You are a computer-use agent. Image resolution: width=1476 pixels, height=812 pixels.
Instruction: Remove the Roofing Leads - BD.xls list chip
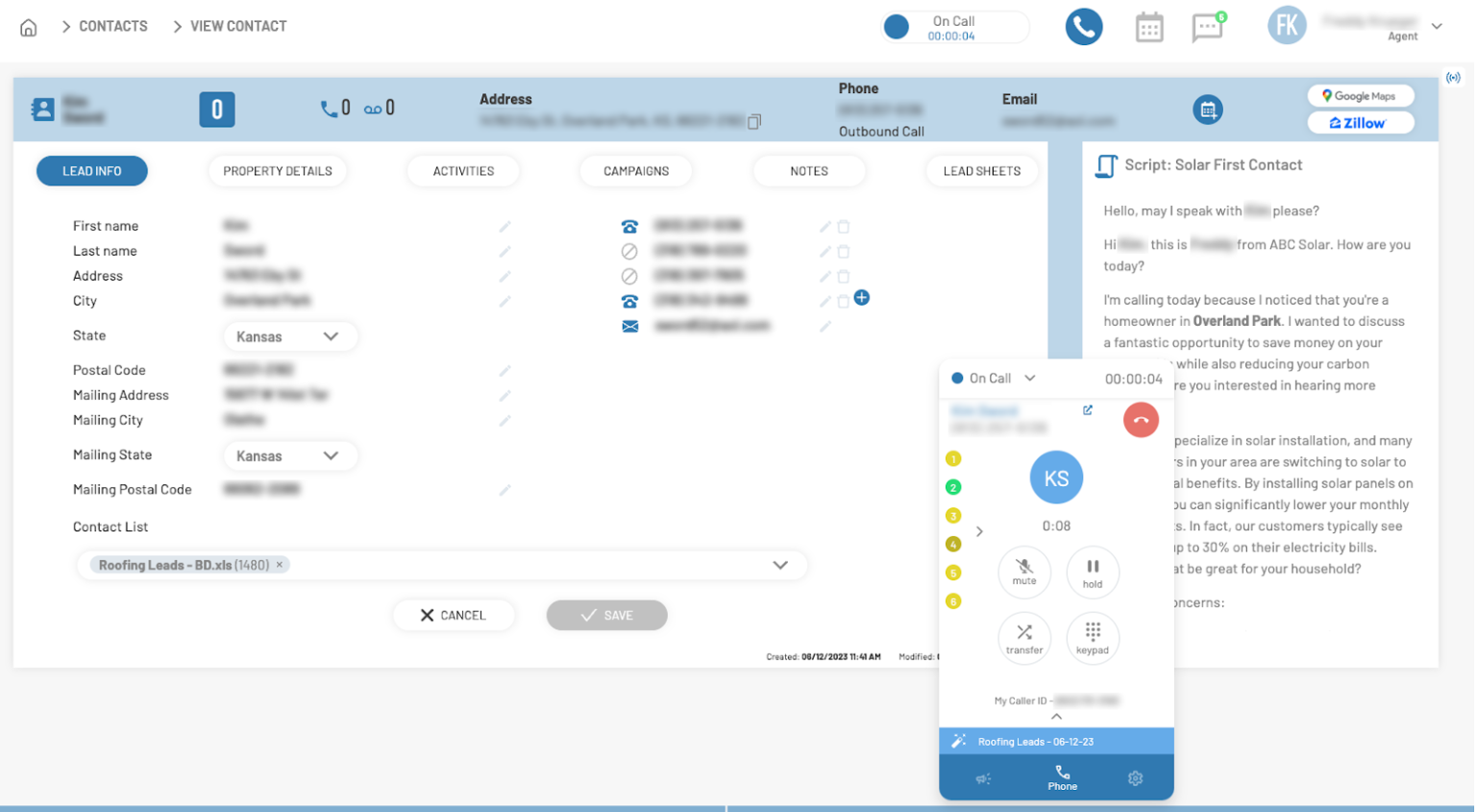279,565
